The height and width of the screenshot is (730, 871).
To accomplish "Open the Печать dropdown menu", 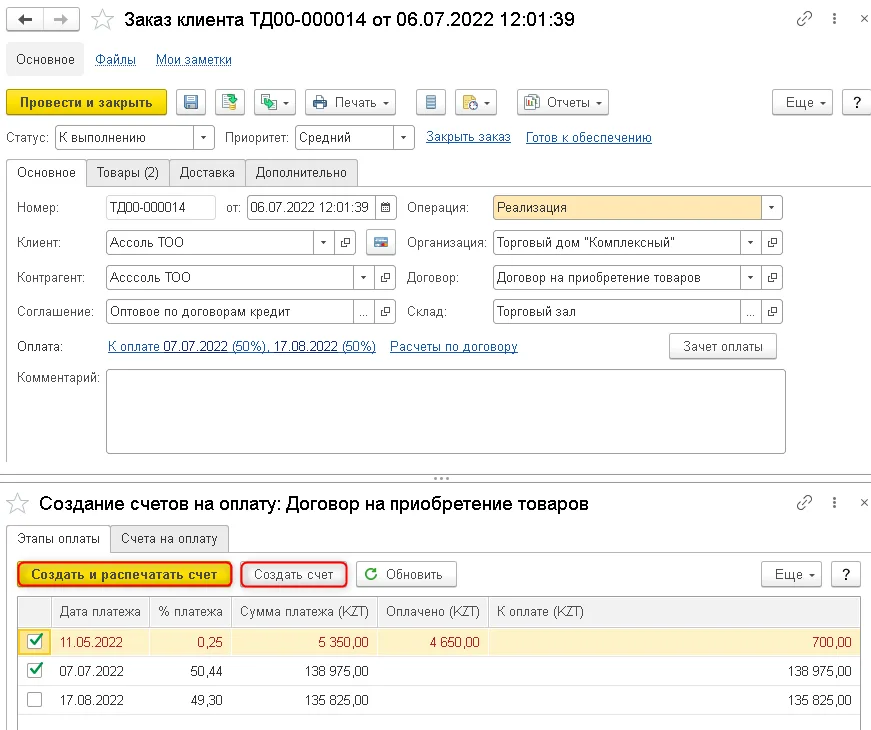I will (351, 102).
